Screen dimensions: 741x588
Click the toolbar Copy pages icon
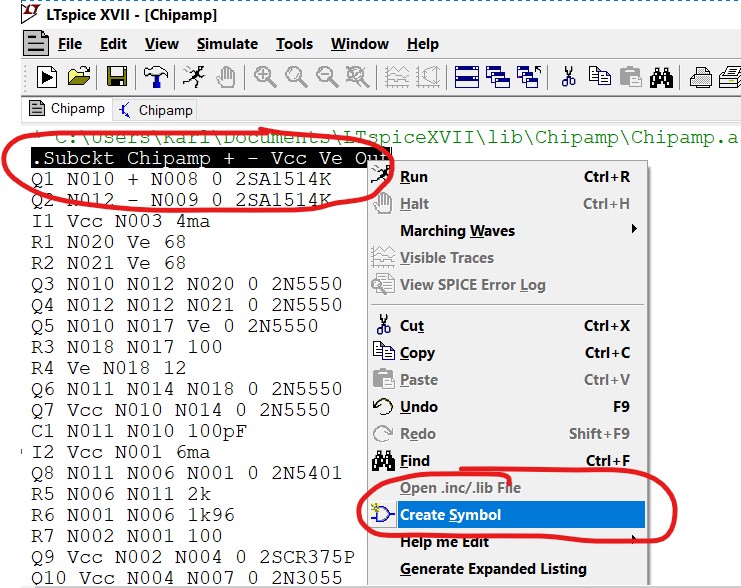coord(599,77)
